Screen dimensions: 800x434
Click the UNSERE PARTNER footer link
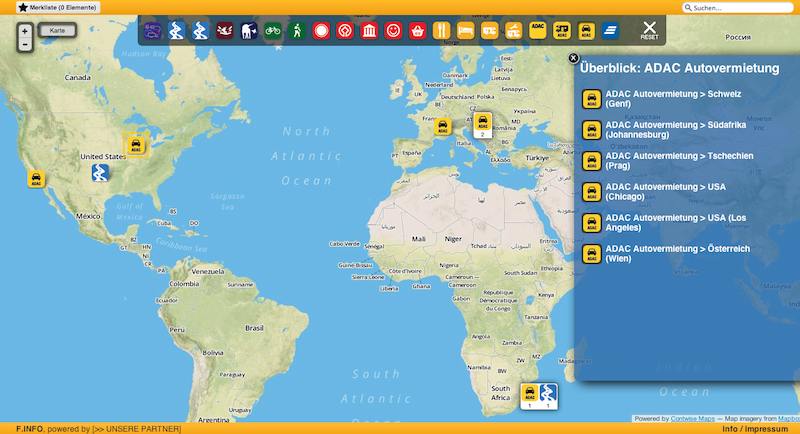coord(136,429)
